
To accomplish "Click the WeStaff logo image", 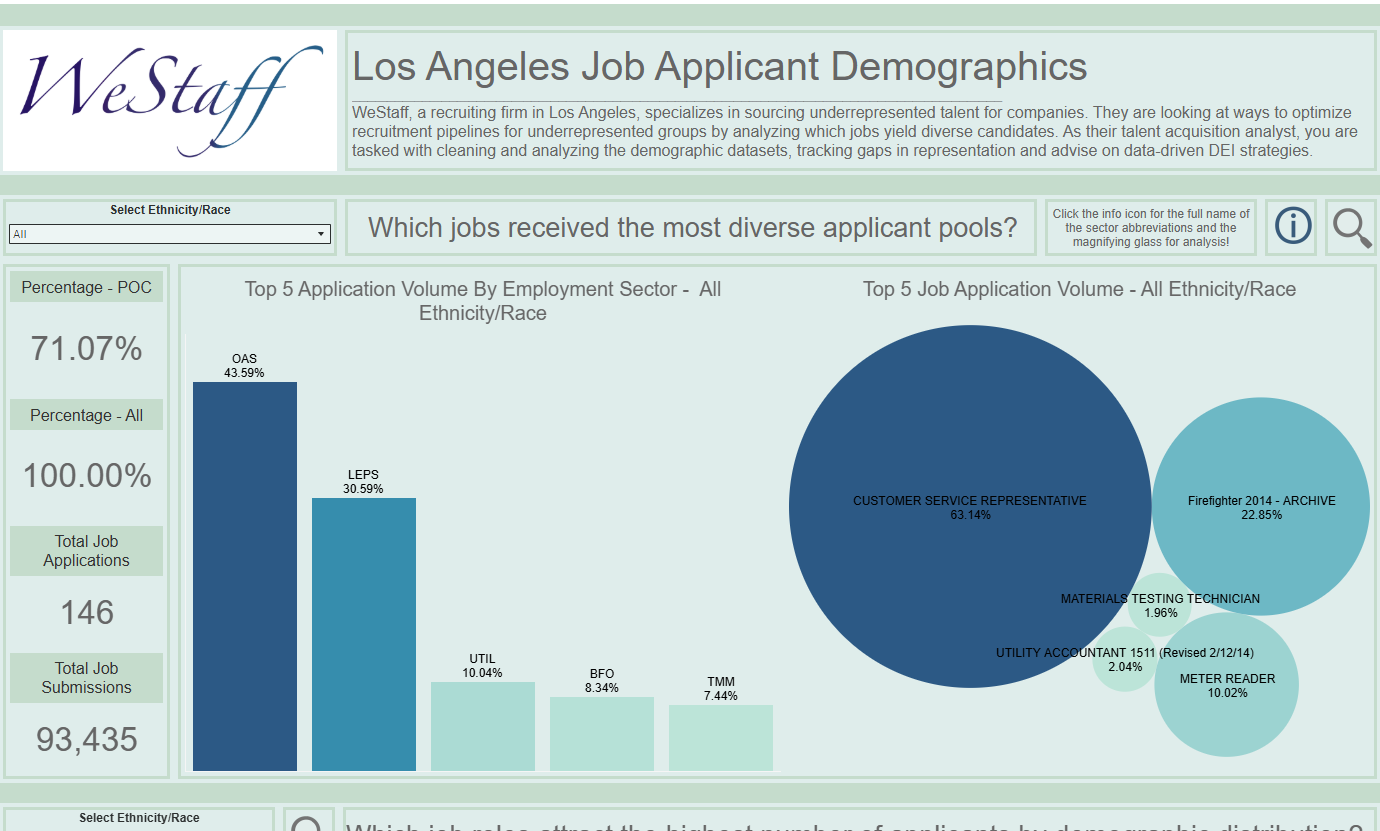I will click(x=171, y=100).
